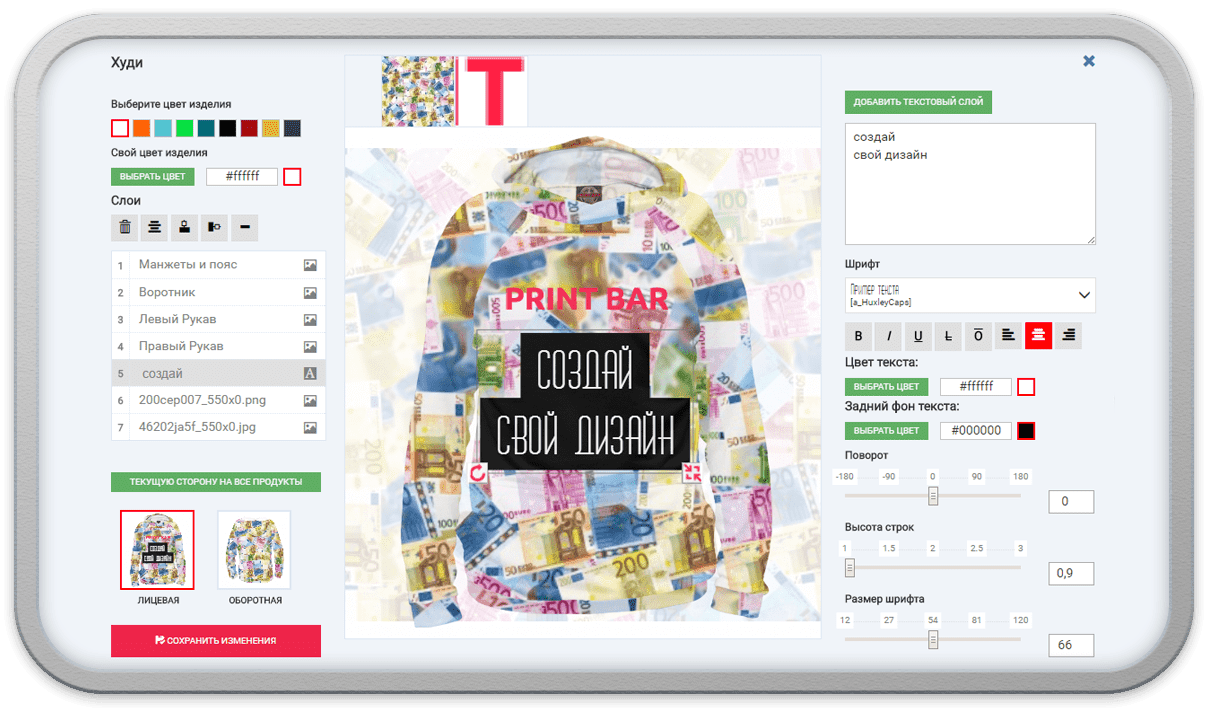The image size is (1208, 708).
Task: Pick the light blue product color swatch
Action: coord(163,128)
